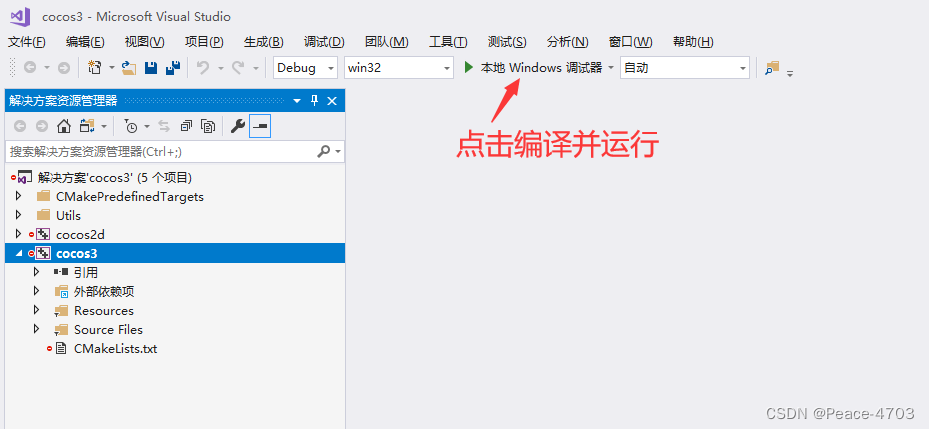This screenshot has width=929, height=429.
Task: Open the 项目(P) menu
Action: (204, 42)
